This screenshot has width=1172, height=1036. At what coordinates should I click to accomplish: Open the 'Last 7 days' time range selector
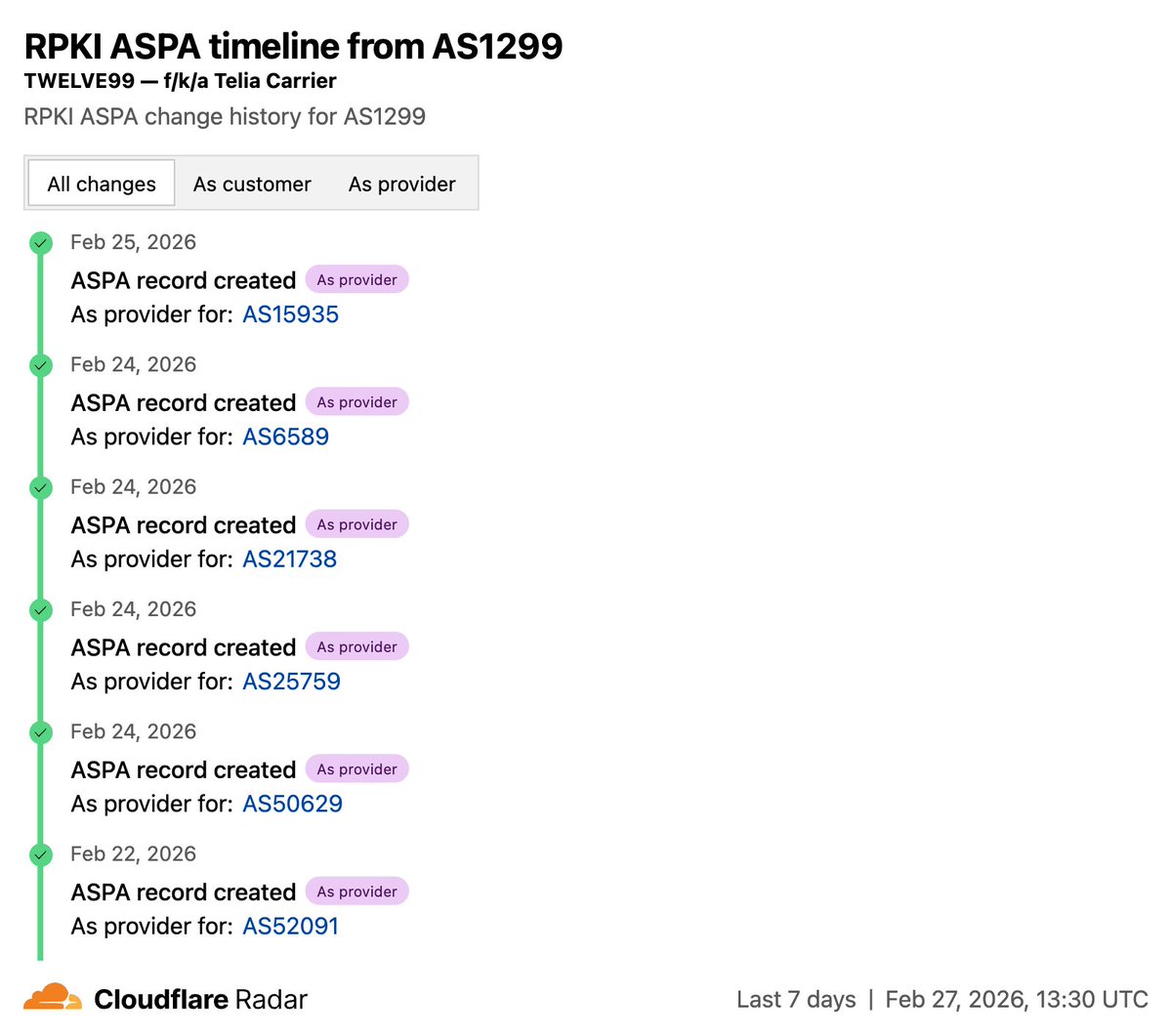[796, 999]
